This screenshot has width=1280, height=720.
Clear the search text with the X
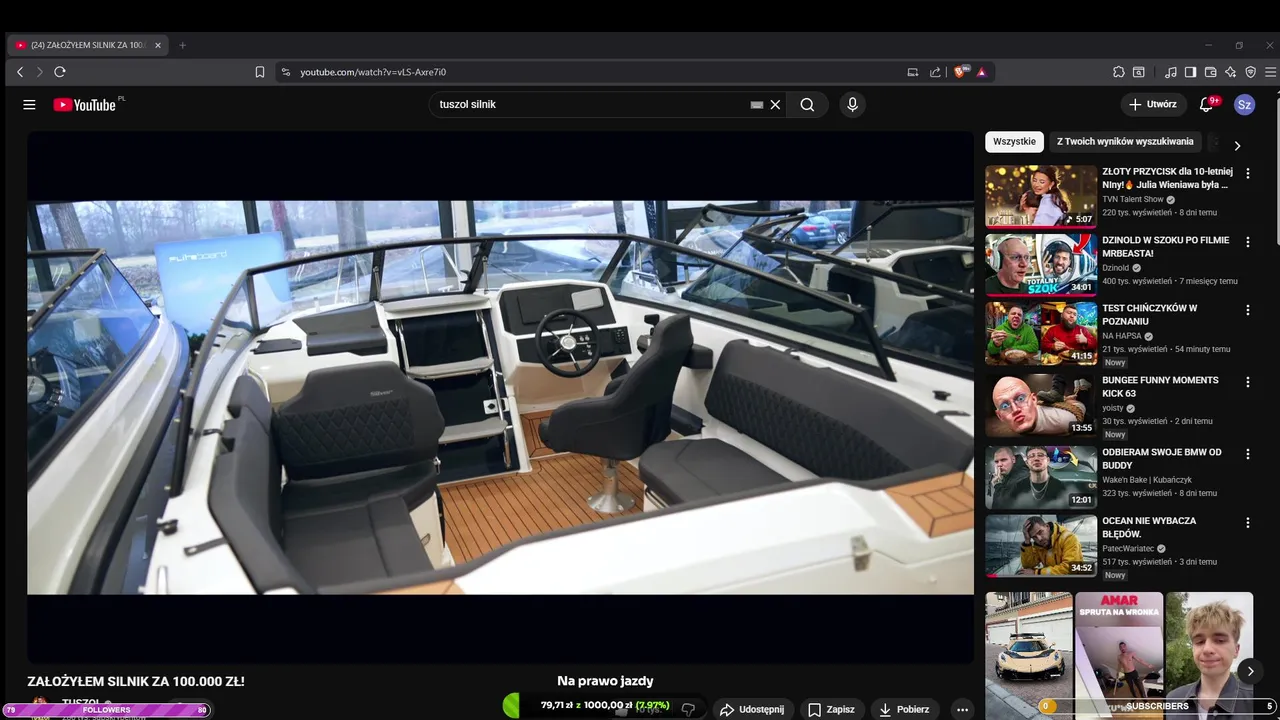point(775,104)
